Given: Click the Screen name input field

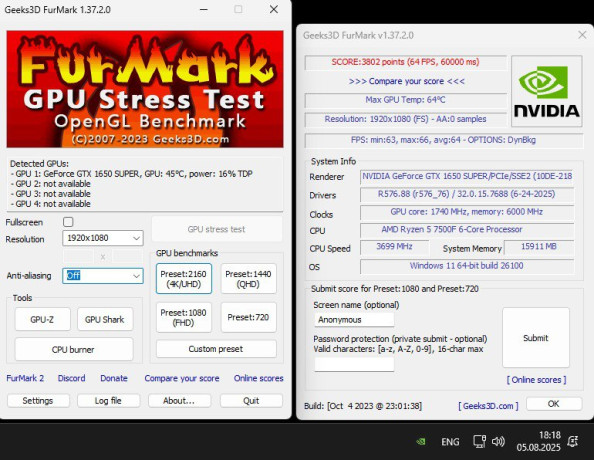Looking at the screenshot, I should pyautogui.click(x=354, y=319).
